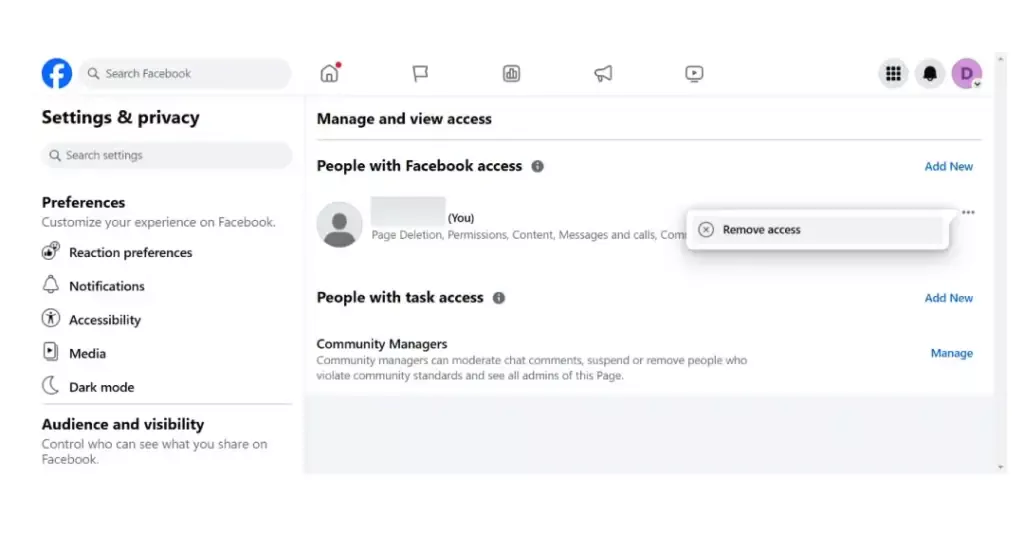Click the page scrollbar down arrow
The height and width of the screenshot is (533, 1024).
coord(1000,467)
